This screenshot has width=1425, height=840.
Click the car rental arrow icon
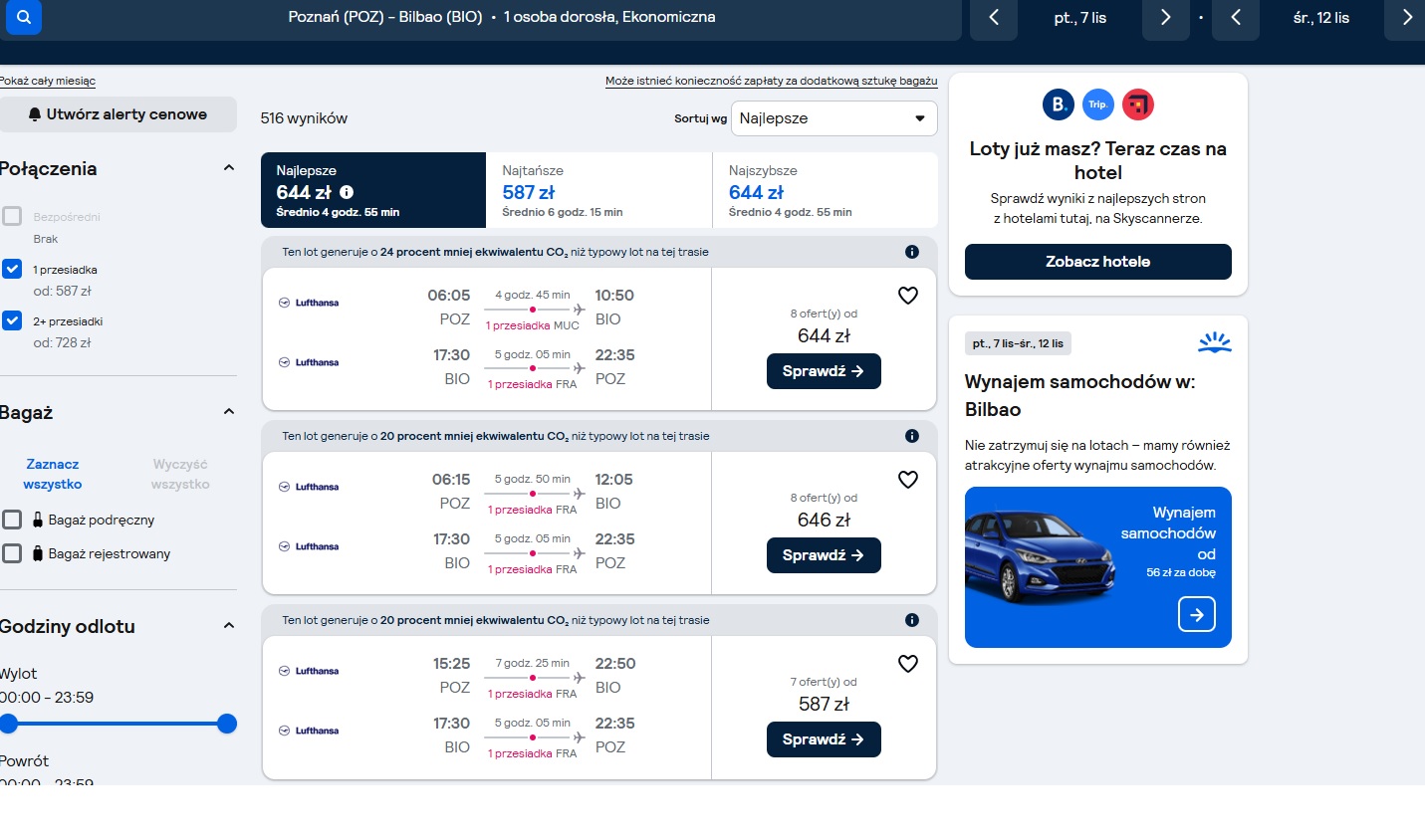click(x=1197, y=614)
